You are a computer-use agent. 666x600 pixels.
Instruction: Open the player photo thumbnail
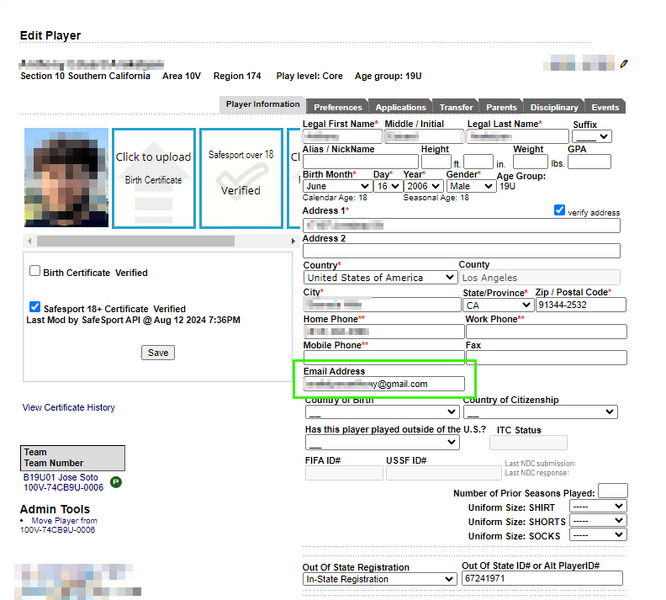click(x=66, y=177)
